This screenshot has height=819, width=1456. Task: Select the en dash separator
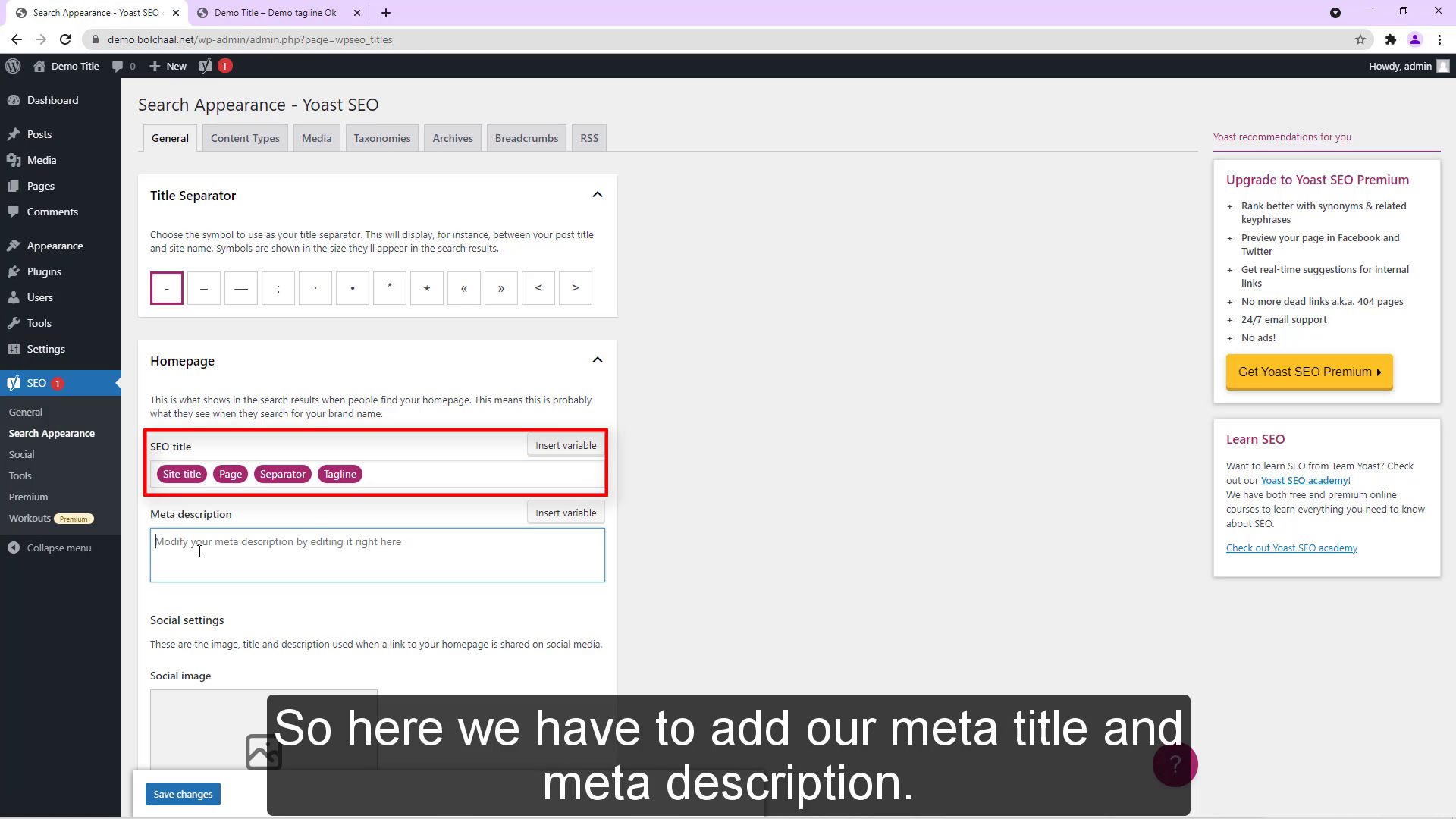point(204,288)
